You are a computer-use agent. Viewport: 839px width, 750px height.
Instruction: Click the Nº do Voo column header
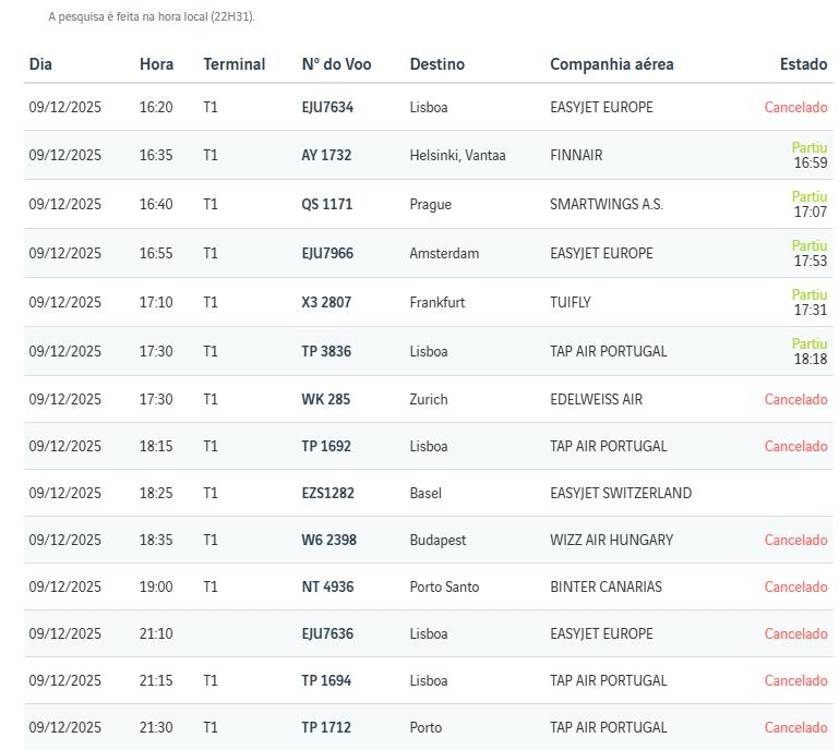(336, 64)
